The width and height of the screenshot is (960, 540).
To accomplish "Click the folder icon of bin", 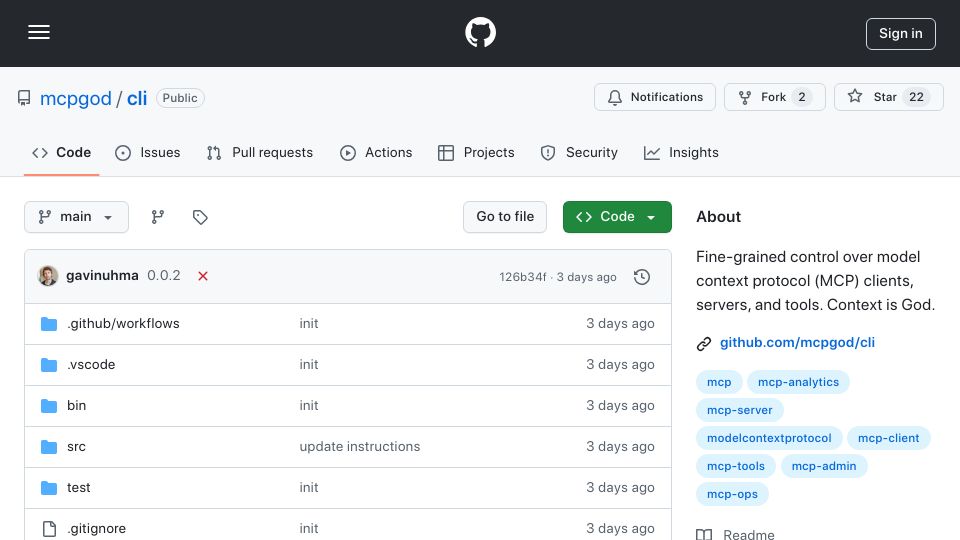I will click(x=49, y=406).
